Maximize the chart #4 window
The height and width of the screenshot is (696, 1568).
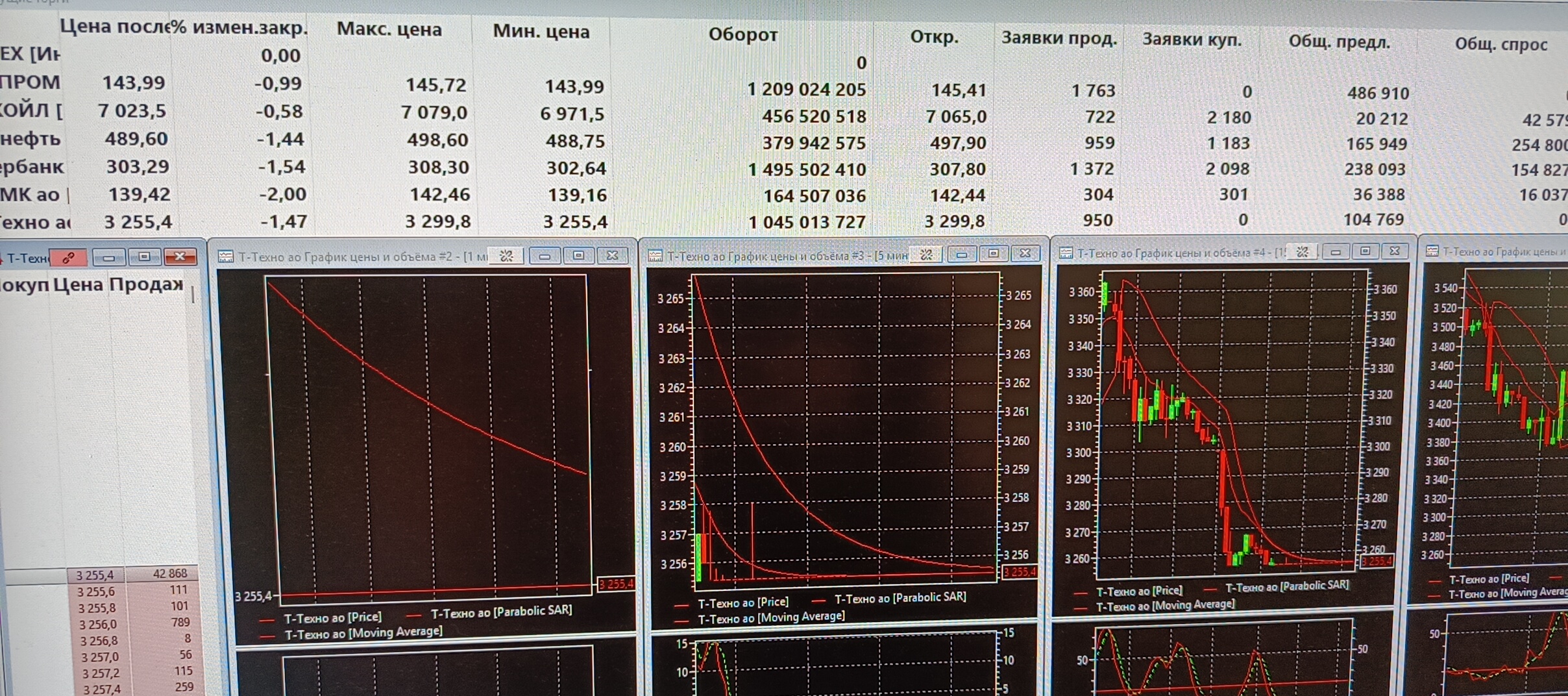(1365, 251)
